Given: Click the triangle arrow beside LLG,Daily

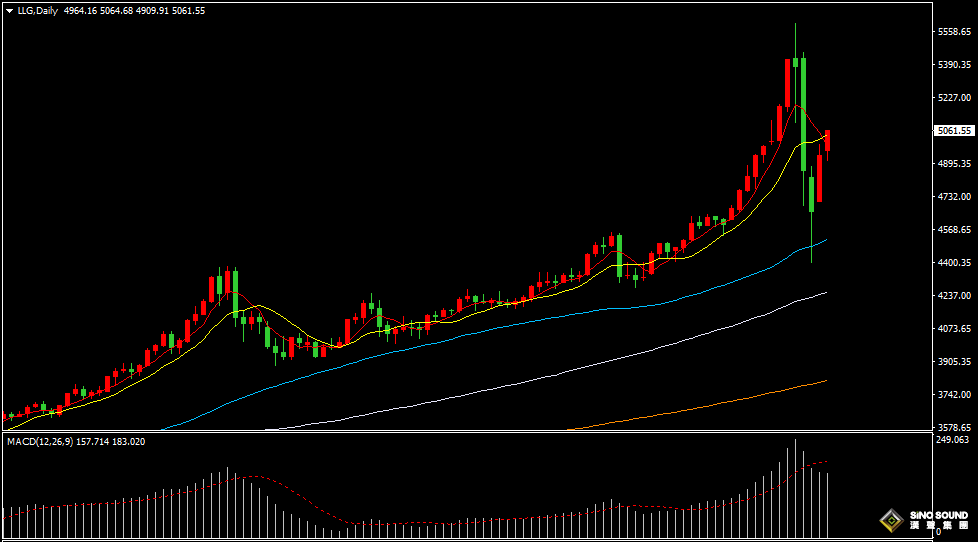Looking at the screenshot, I should pyautogui.click(x=9, y=11).
